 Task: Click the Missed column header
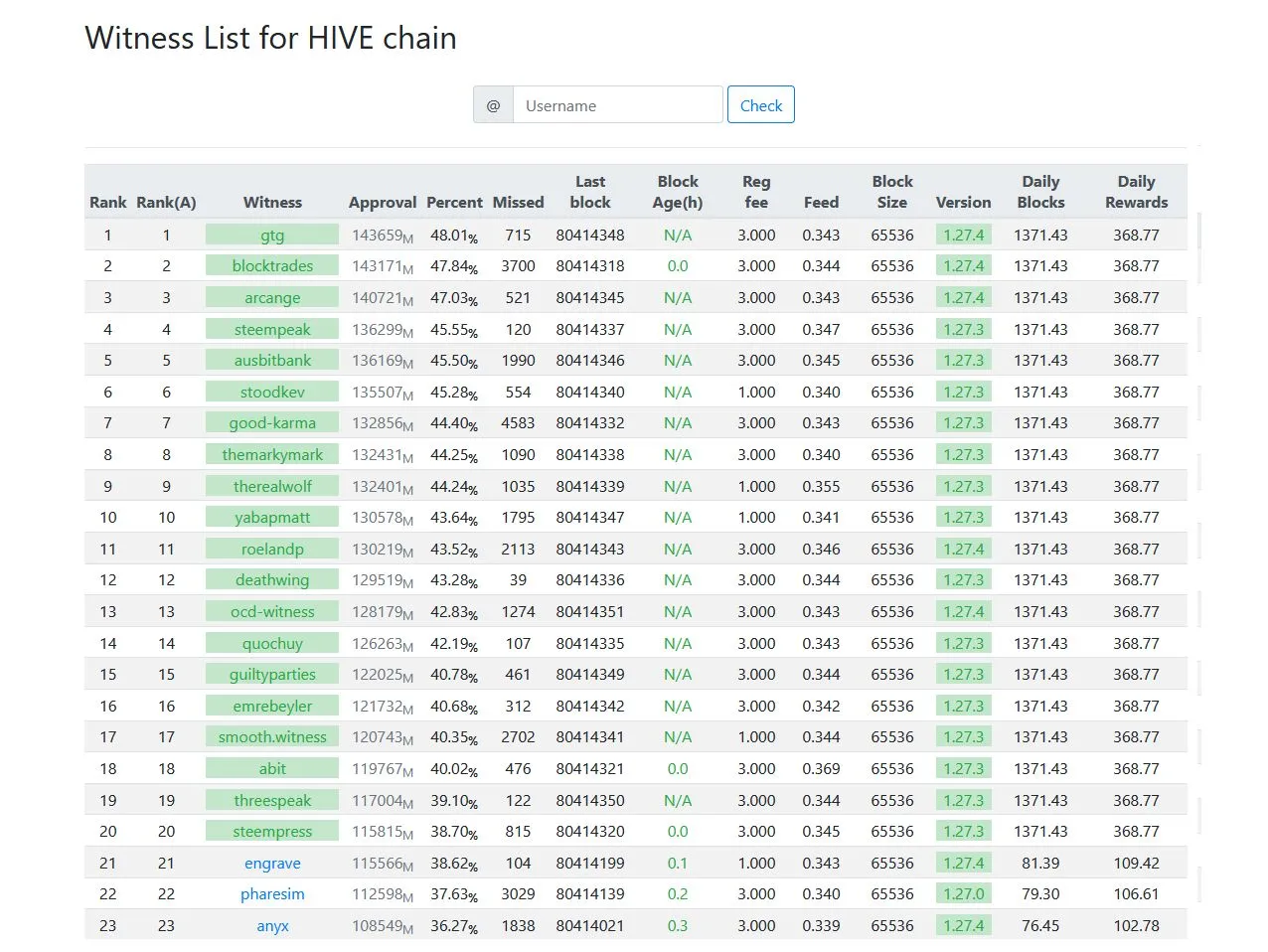(518, 203)
